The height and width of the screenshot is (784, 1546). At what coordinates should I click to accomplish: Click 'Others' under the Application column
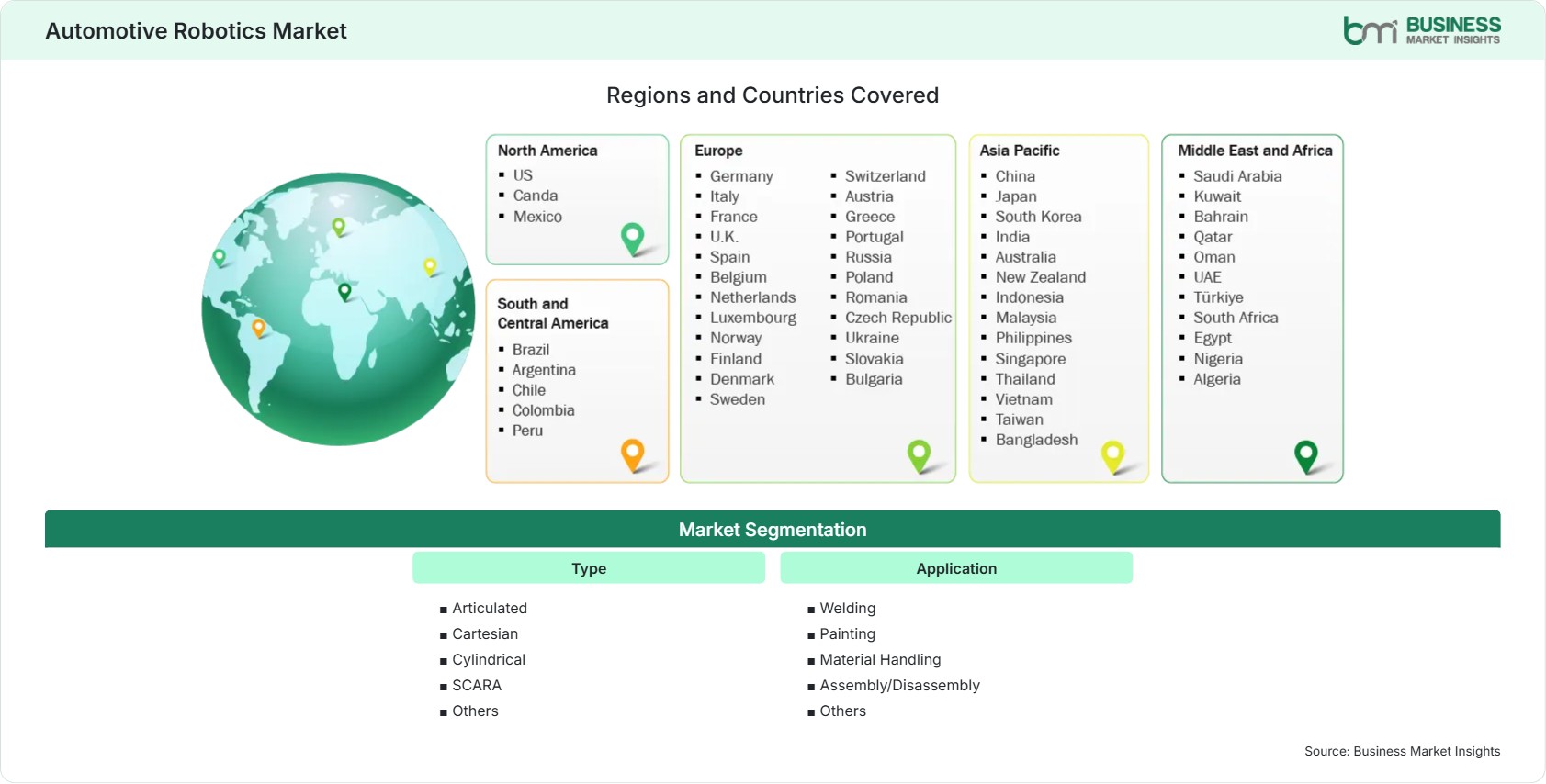(843, 711)
